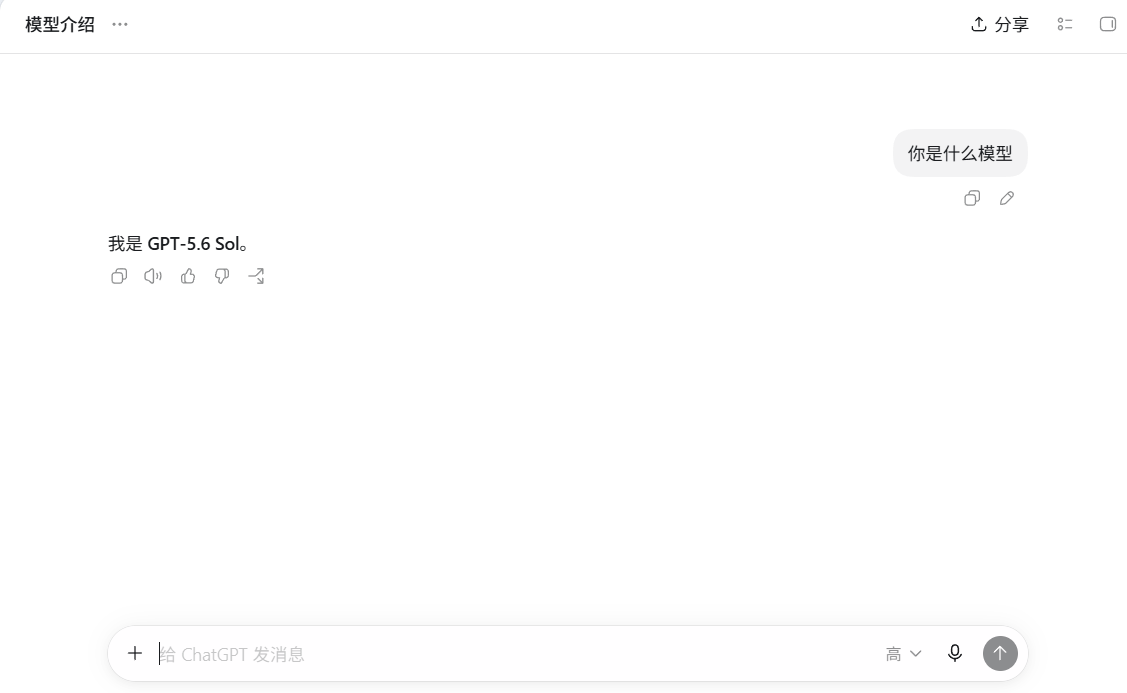Screen dimensions: 1127x693
Task: Start voice dictation with microphone icon
Action: (954, 653)
